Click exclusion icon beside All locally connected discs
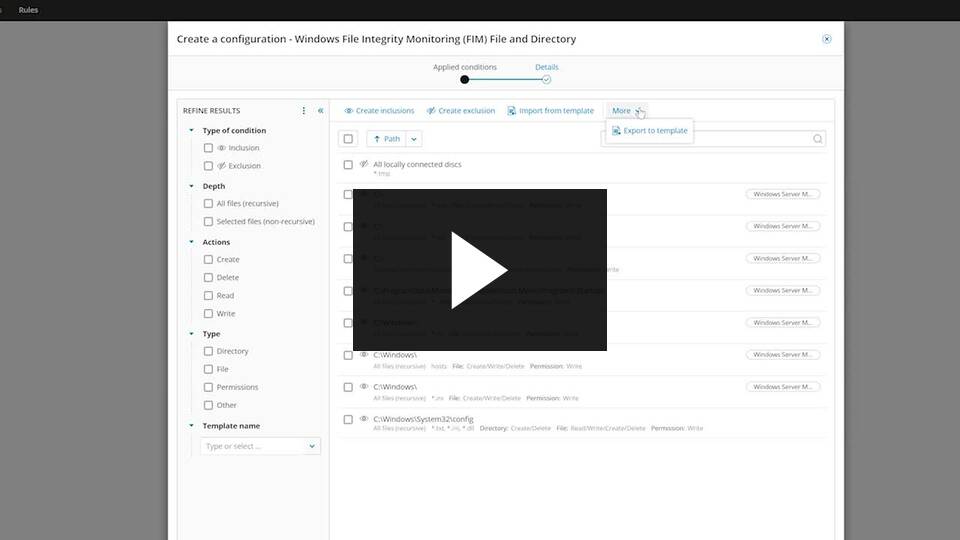The image size is (960, 540). click(364, 164)
